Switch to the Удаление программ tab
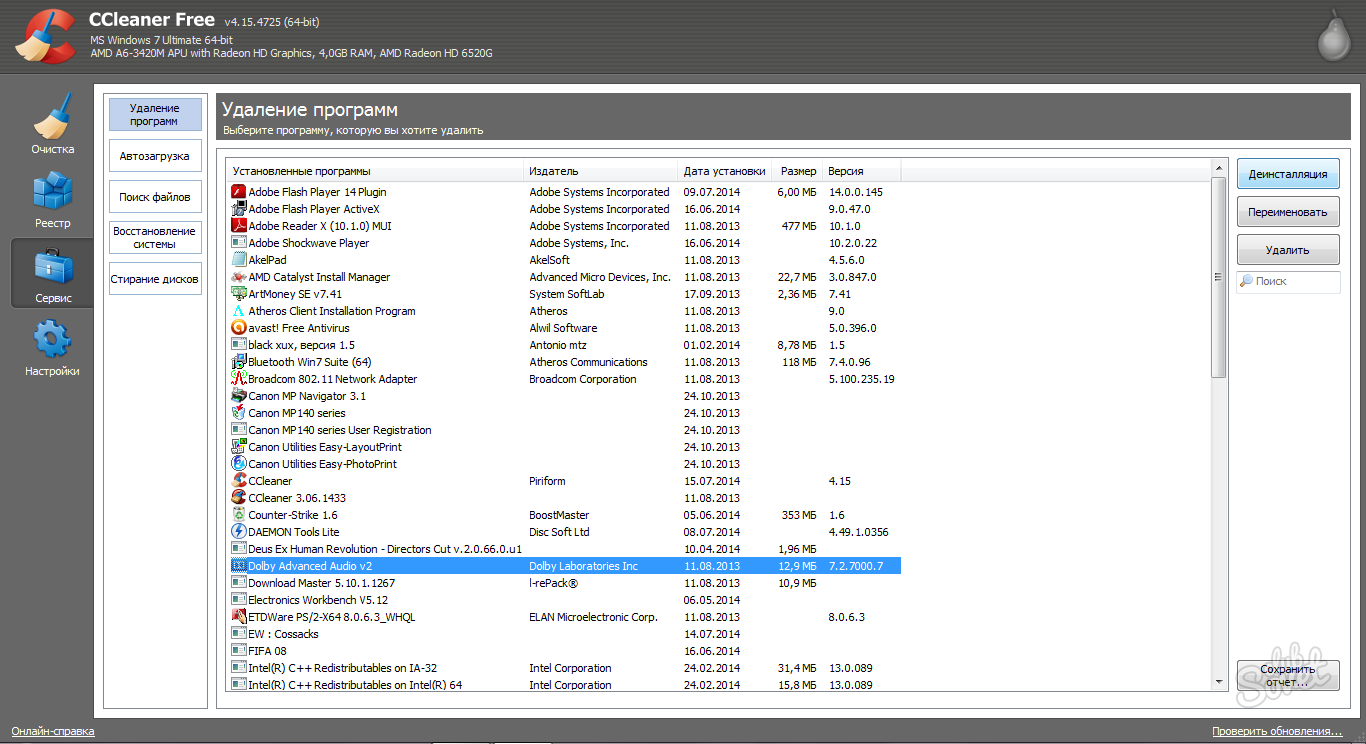 point(155,114)
